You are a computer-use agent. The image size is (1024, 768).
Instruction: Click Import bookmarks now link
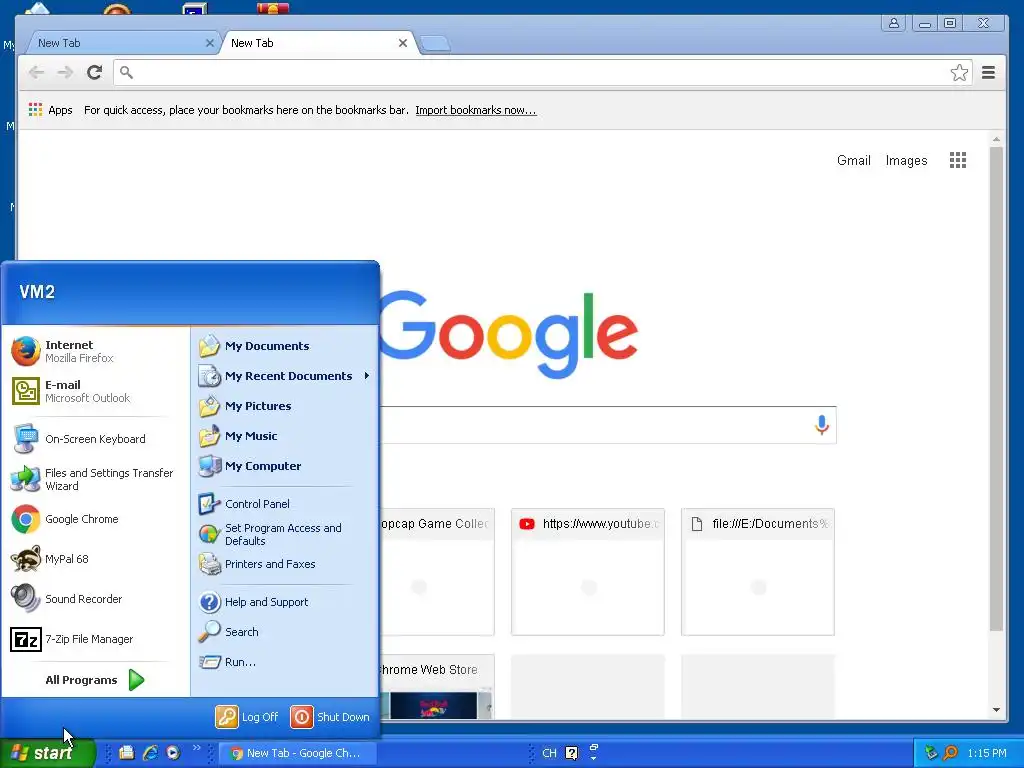click(x=475, y=110)
